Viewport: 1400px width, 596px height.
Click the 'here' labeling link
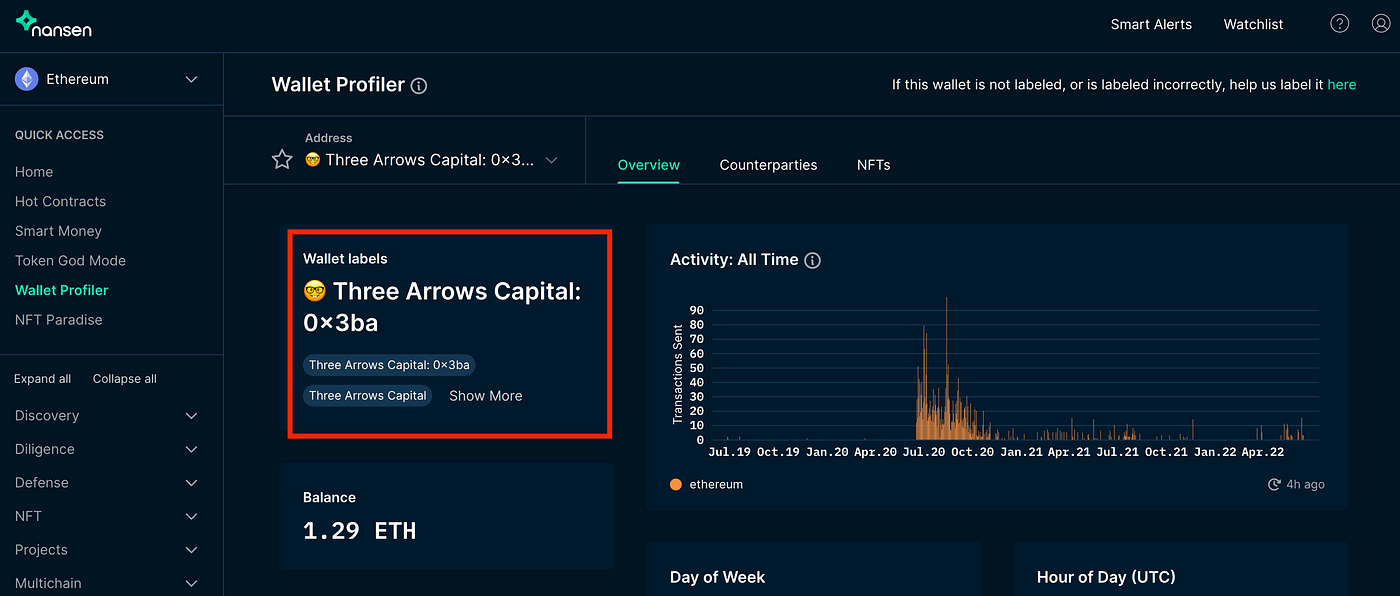pos(1341,85)
